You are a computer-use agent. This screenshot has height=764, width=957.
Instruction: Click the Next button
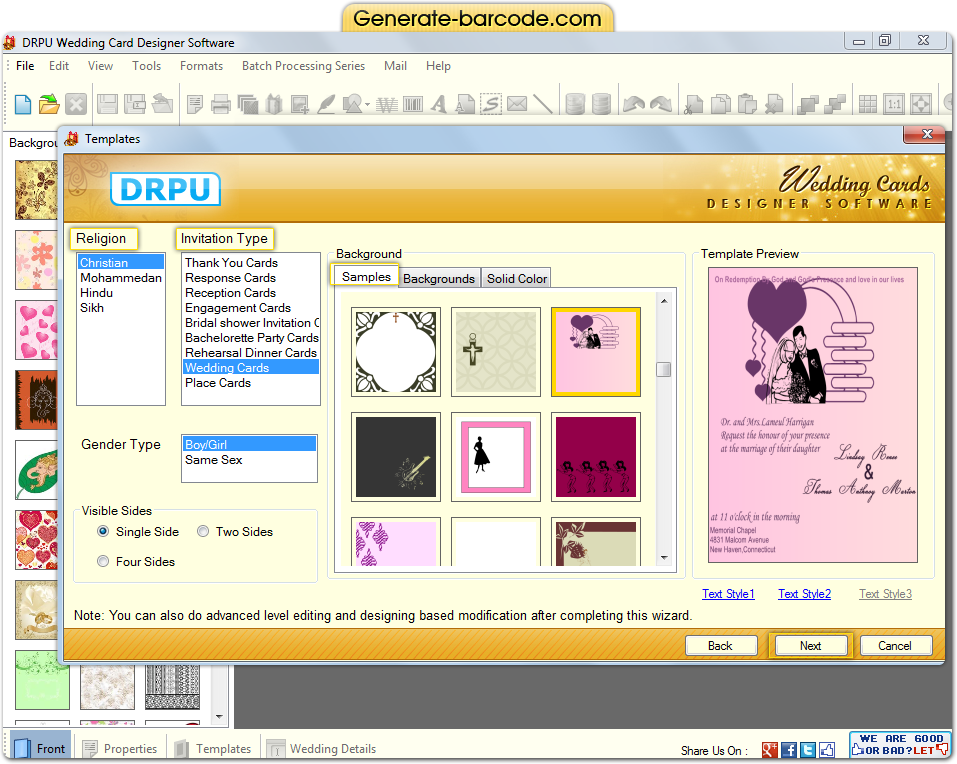pyautogui.click(x=811, y=646)
